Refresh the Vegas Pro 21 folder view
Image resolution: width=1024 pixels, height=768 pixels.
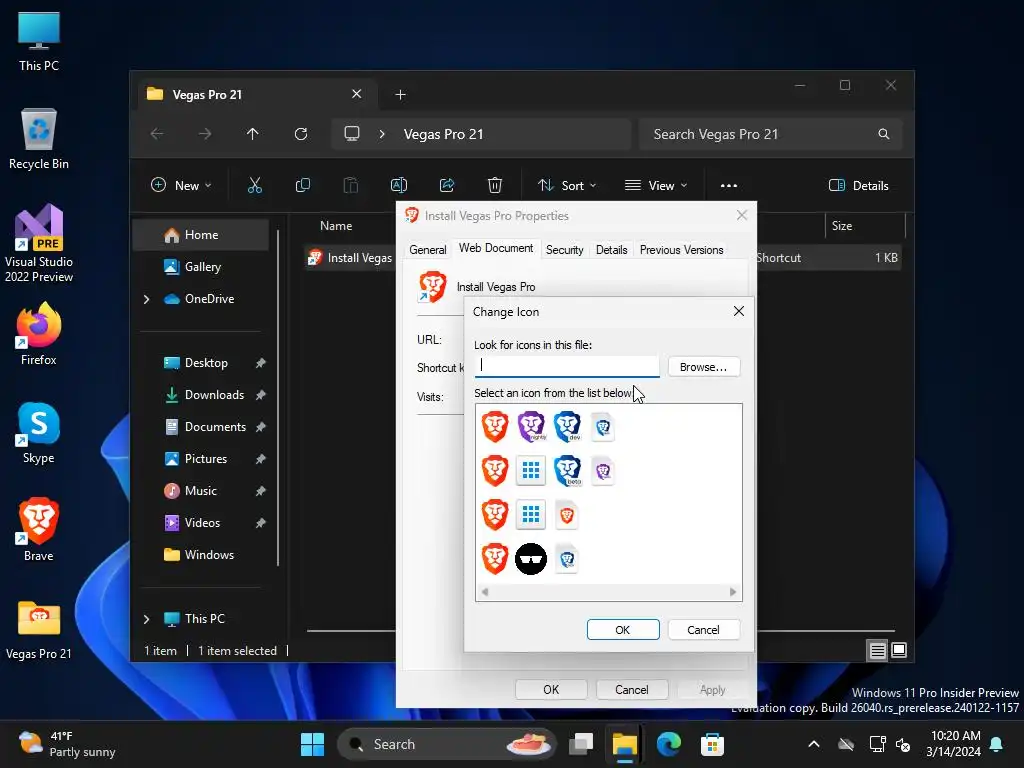(301, 134)
